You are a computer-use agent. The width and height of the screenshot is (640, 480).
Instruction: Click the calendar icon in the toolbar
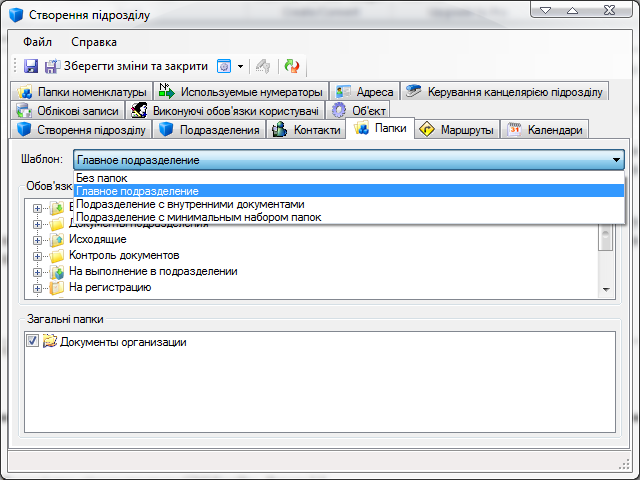tap(224, 66)
